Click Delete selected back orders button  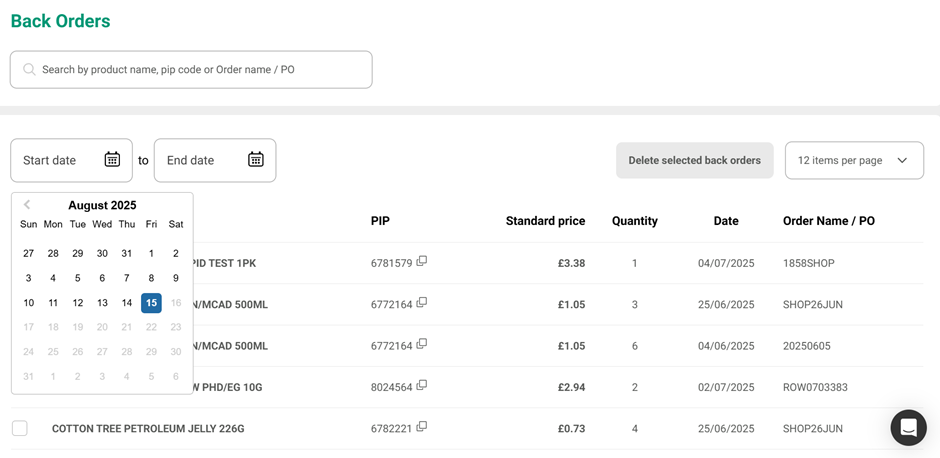coord(694,160)
